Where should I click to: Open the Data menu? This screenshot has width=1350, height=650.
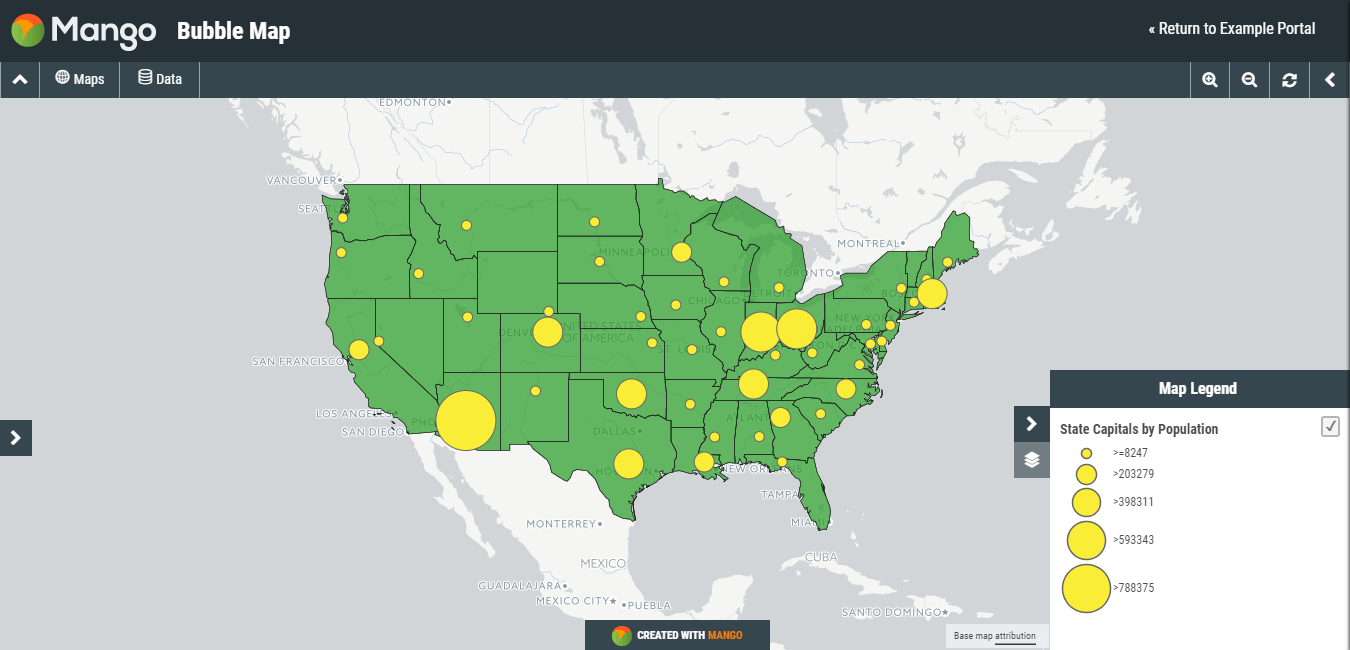[x=160, y=79]
